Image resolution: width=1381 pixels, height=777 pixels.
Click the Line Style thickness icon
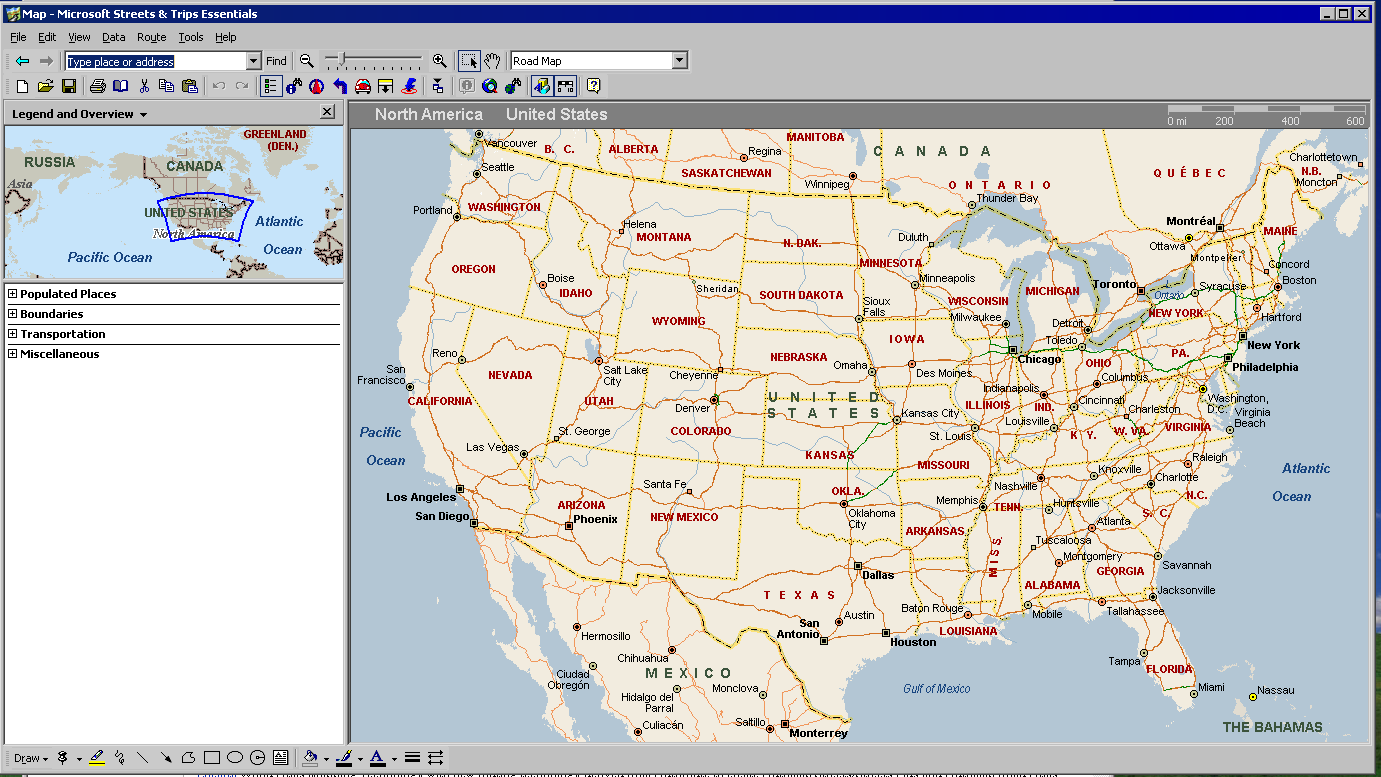(412, 758)
